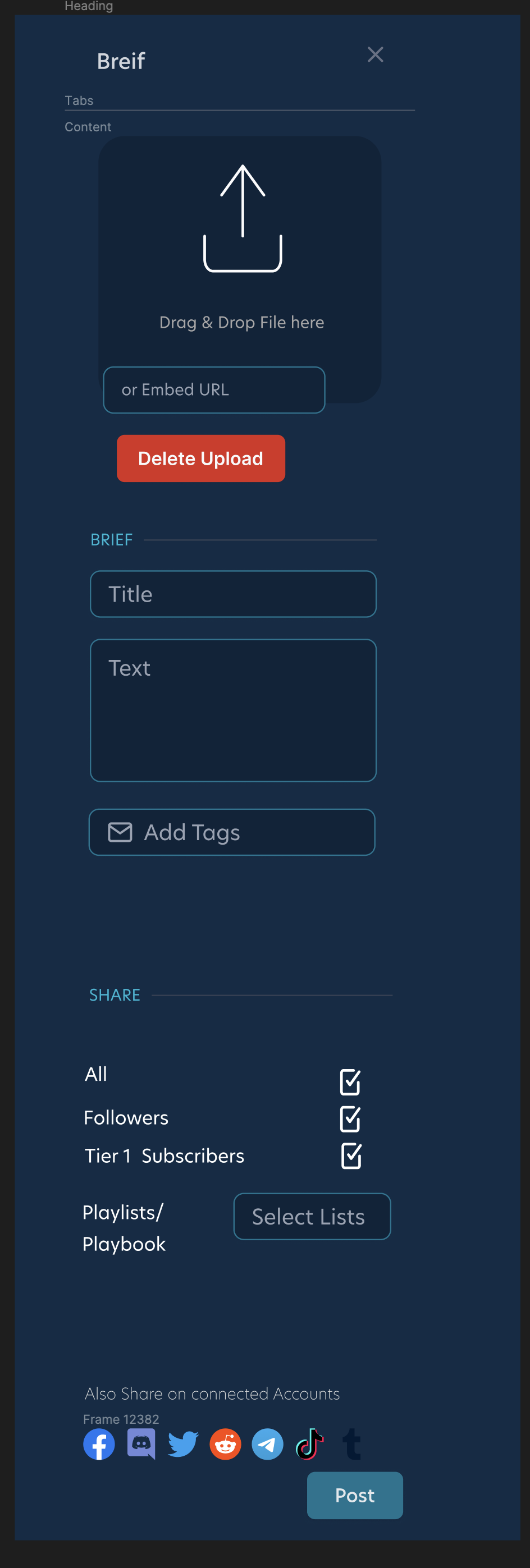Close the Breif dialog
Screen dimensions: 530x1568
tap(375, 54)
